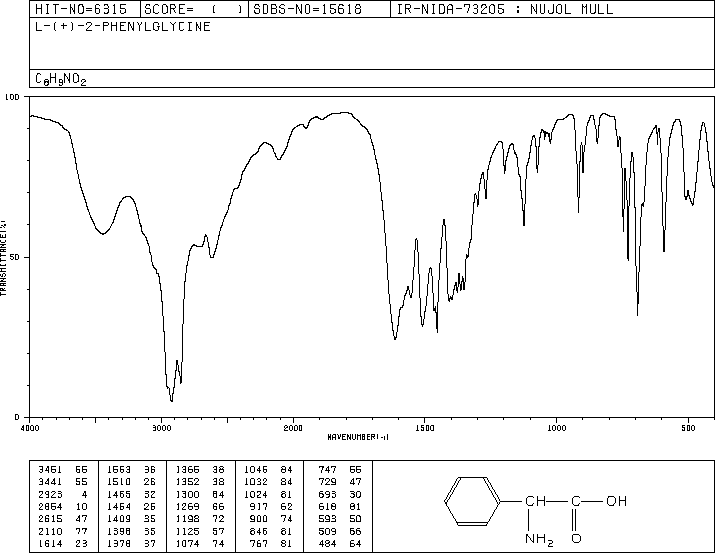Image resolution: width=715 pixels, height=553 pixels.
Task: Select the 917 wavenumber in the peak table
Action: [259, 506]
